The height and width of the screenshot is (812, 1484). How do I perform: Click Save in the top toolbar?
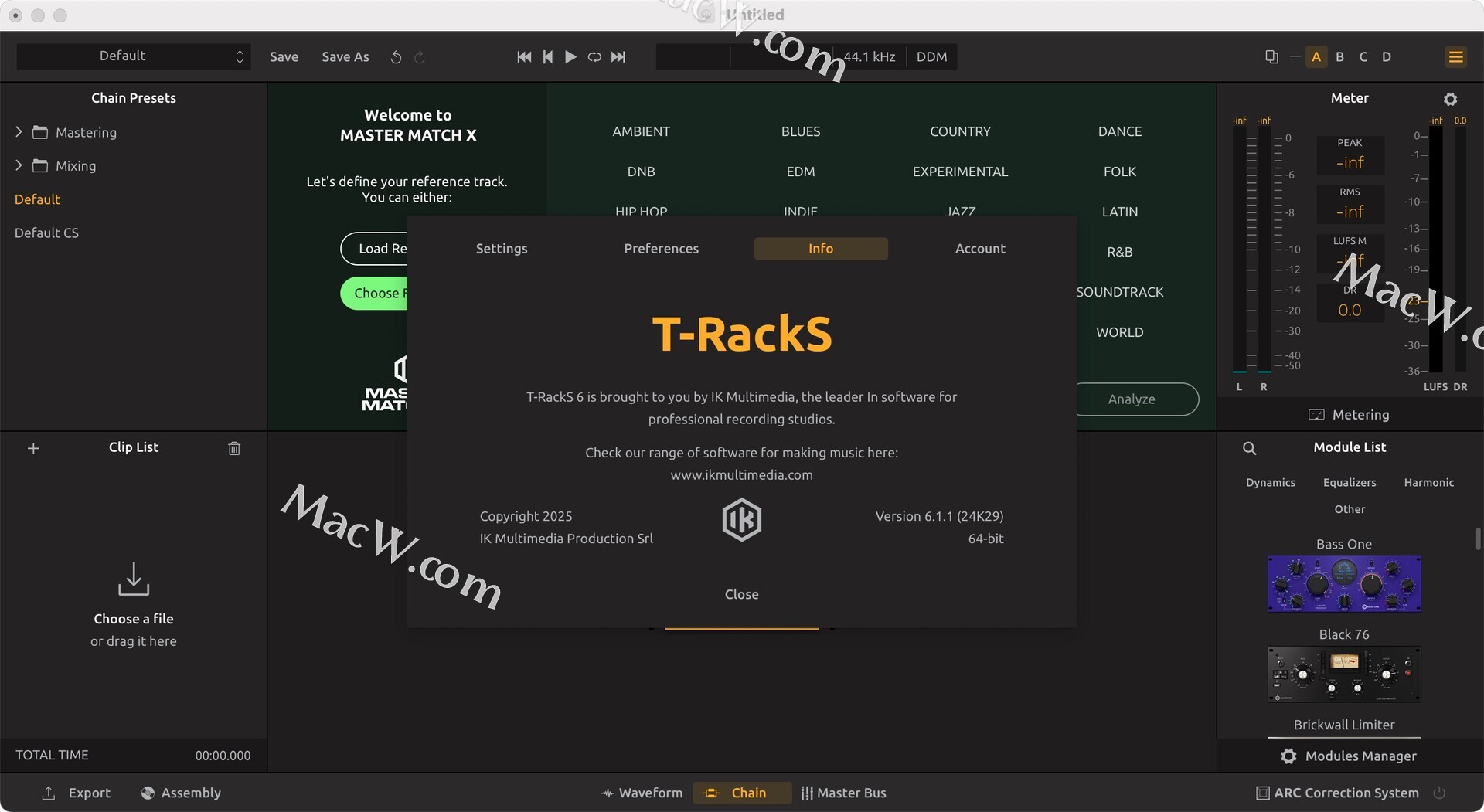(284, 56)
